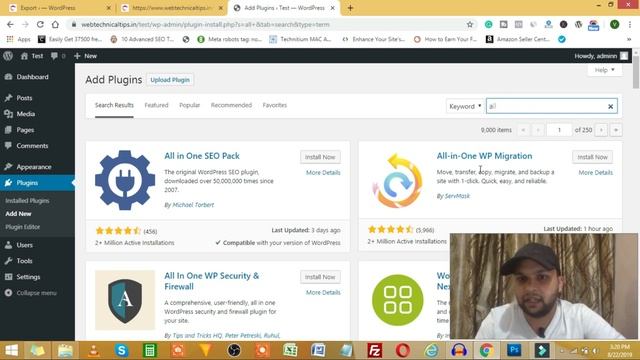Open Installed Plugins submenu link

click(27, 201)
